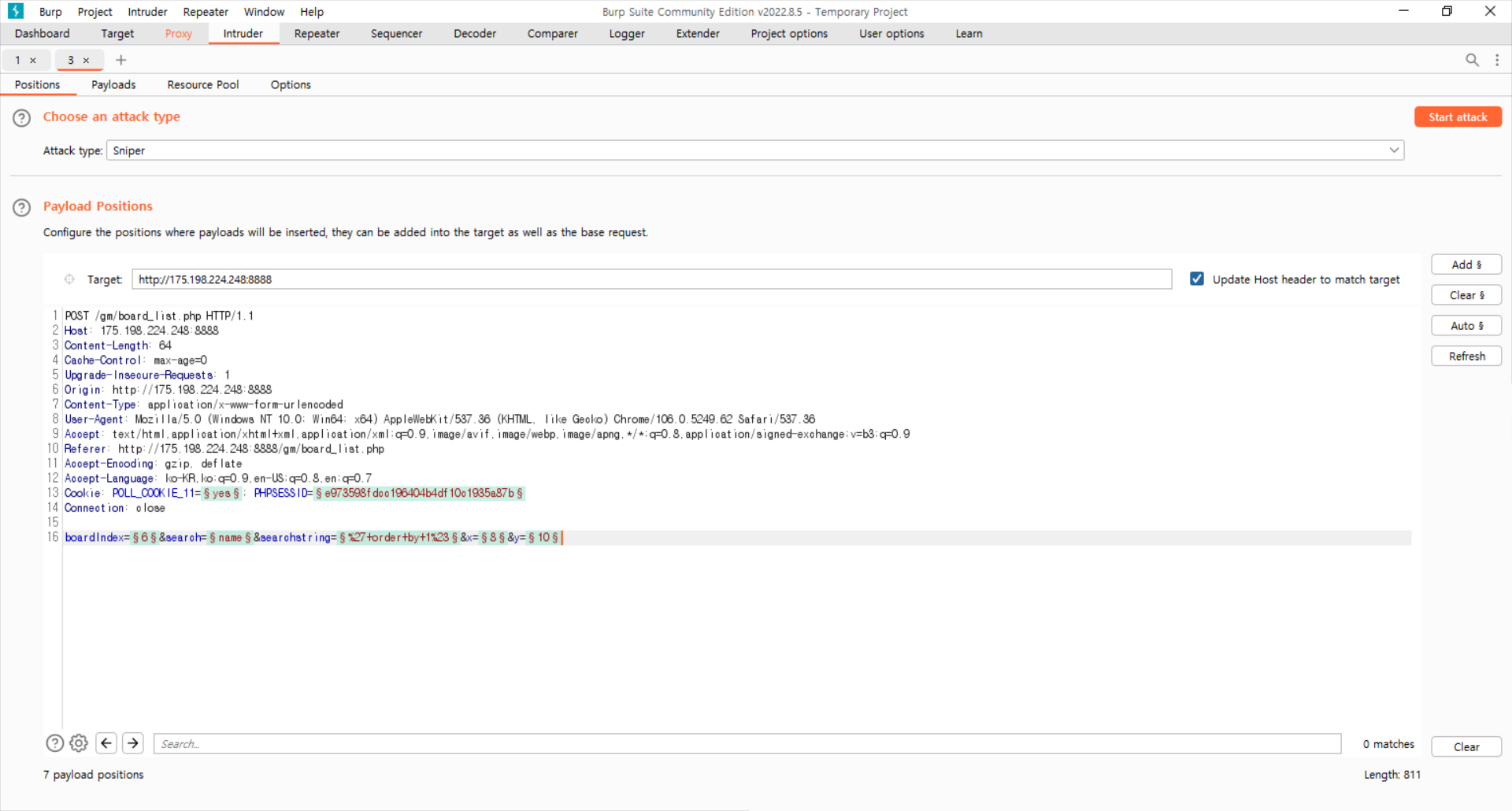
Task: Switch to the Logger tab
Action: 627,34
